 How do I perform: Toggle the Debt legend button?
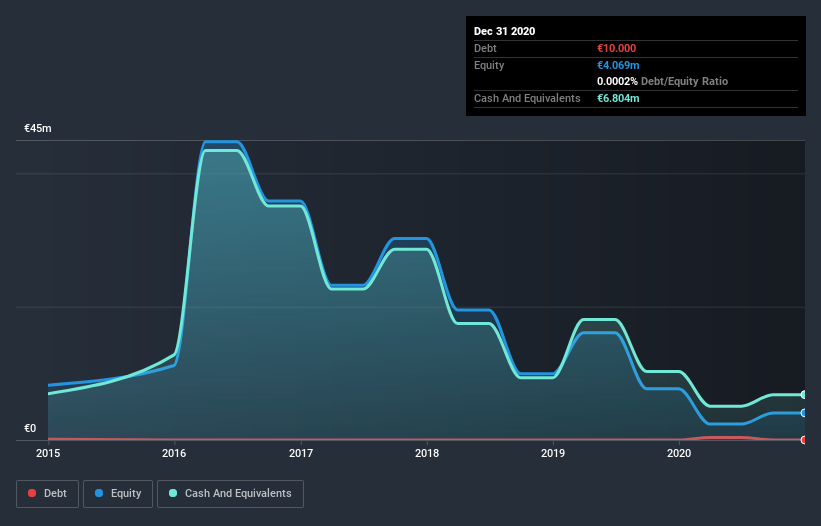click(47, 494)
